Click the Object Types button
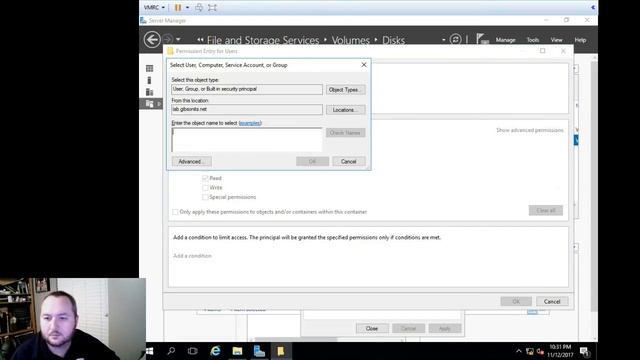The width and height of the screenshot is (640, 360). (x=345, y=89)
